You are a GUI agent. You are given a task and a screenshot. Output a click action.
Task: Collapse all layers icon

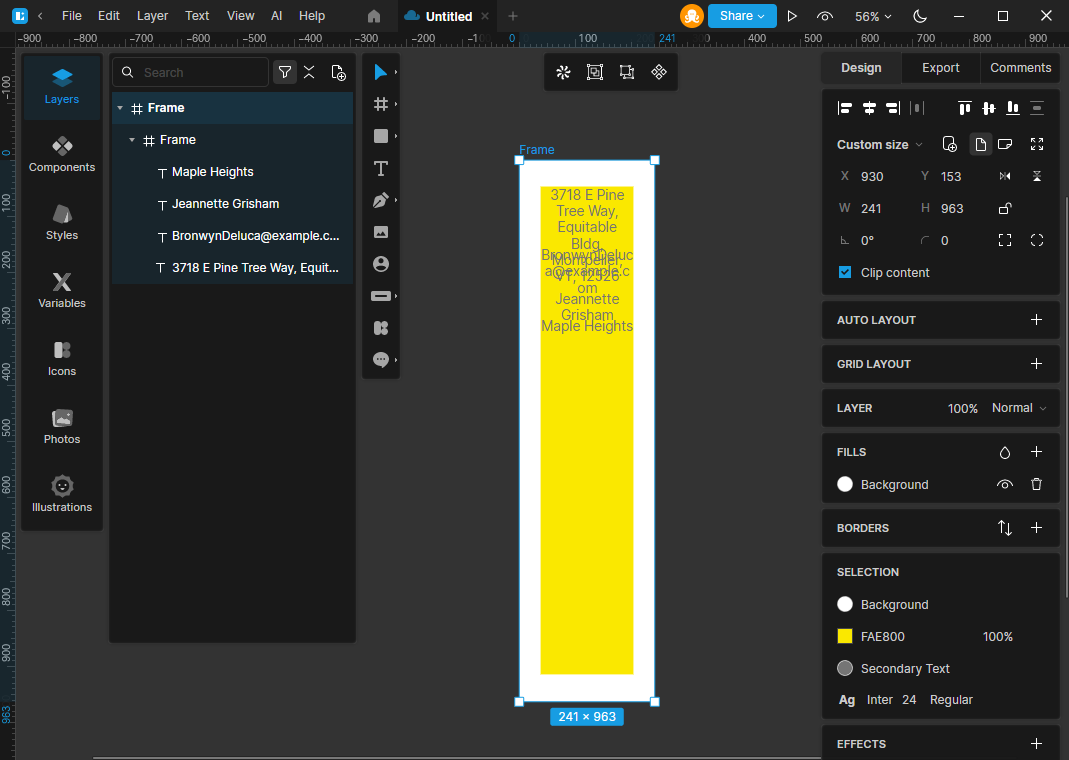click(310, 72)
